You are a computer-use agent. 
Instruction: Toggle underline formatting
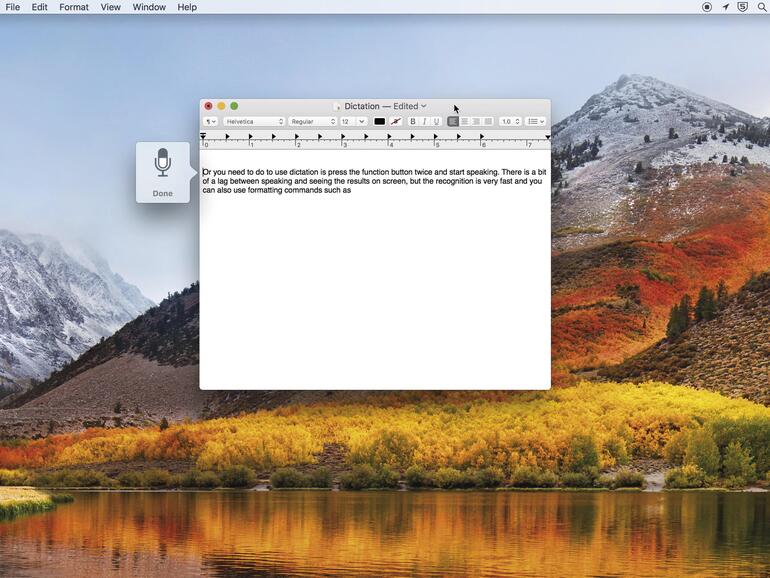[x=436, y=121]
